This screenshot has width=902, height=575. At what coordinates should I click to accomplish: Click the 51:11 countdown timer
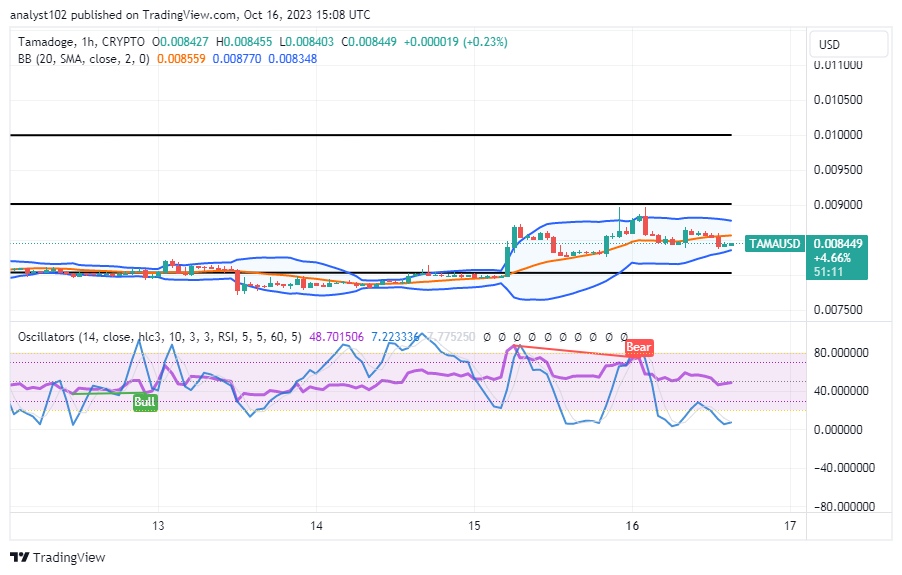point(828,271)
